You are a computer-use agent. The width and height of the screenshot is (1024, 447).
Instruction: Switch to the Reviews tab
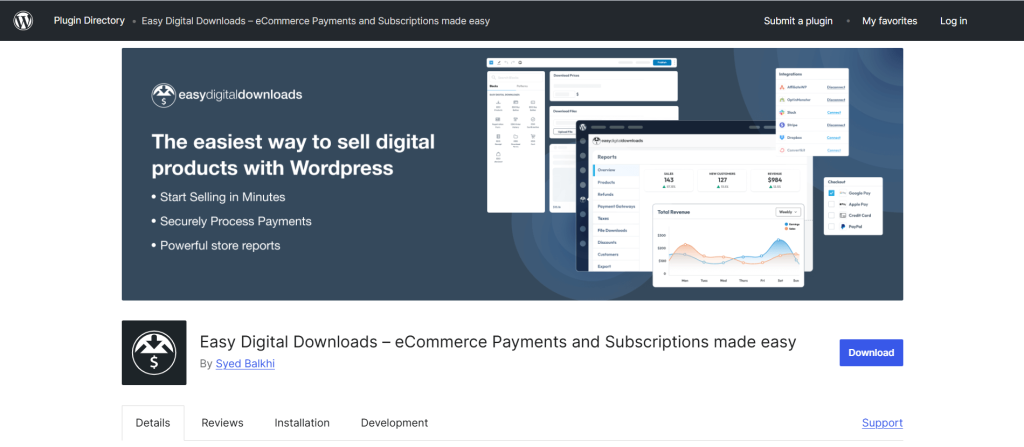pos(222,423)
